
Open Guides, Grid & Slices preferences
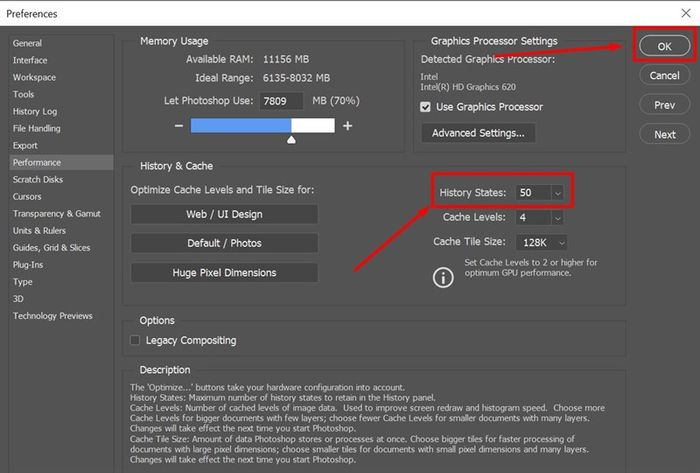click(51, 248)
